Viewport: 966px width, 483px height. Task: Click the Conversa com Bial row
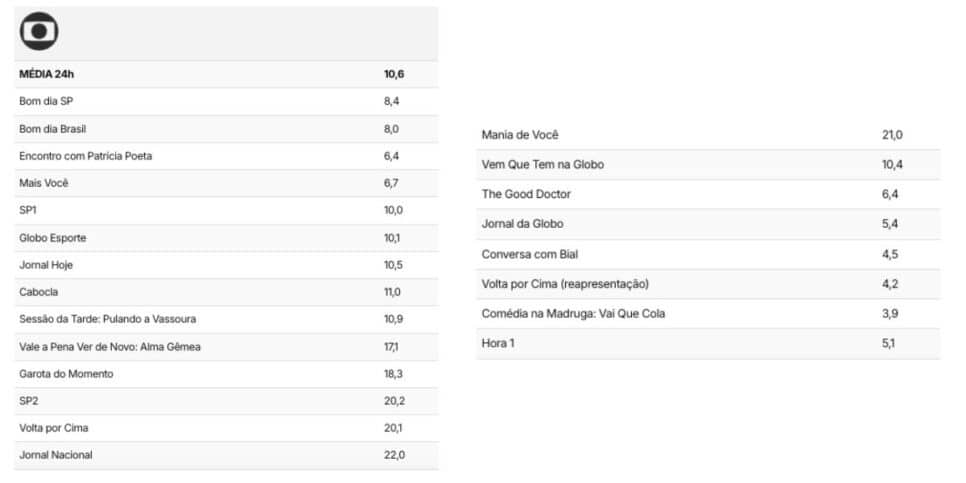click(x=708, y=254)
